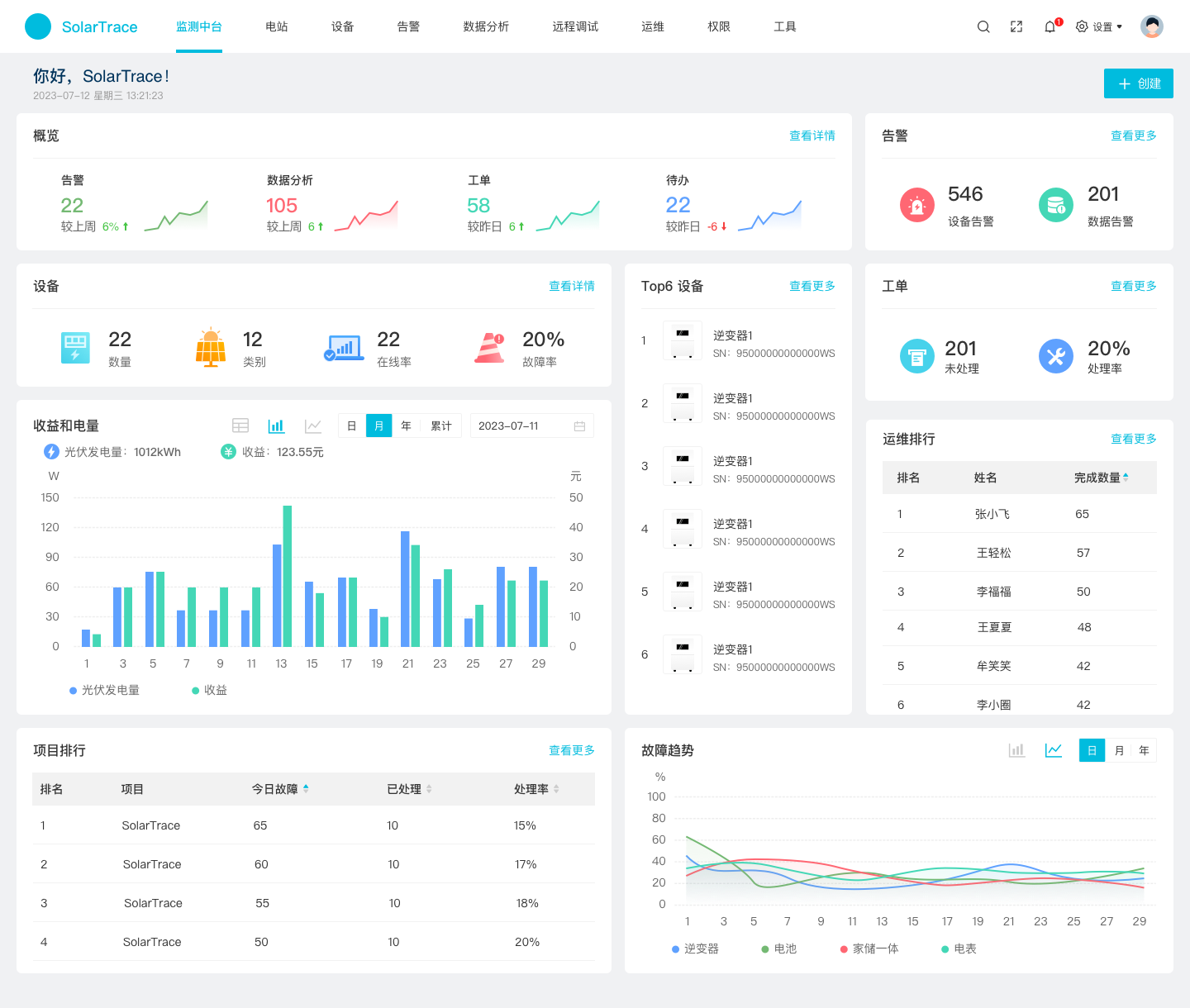This screenshot has height=1008, width=1190.
Task: Click the SolarTrace logo circle
Action: (x=38, y=26)
